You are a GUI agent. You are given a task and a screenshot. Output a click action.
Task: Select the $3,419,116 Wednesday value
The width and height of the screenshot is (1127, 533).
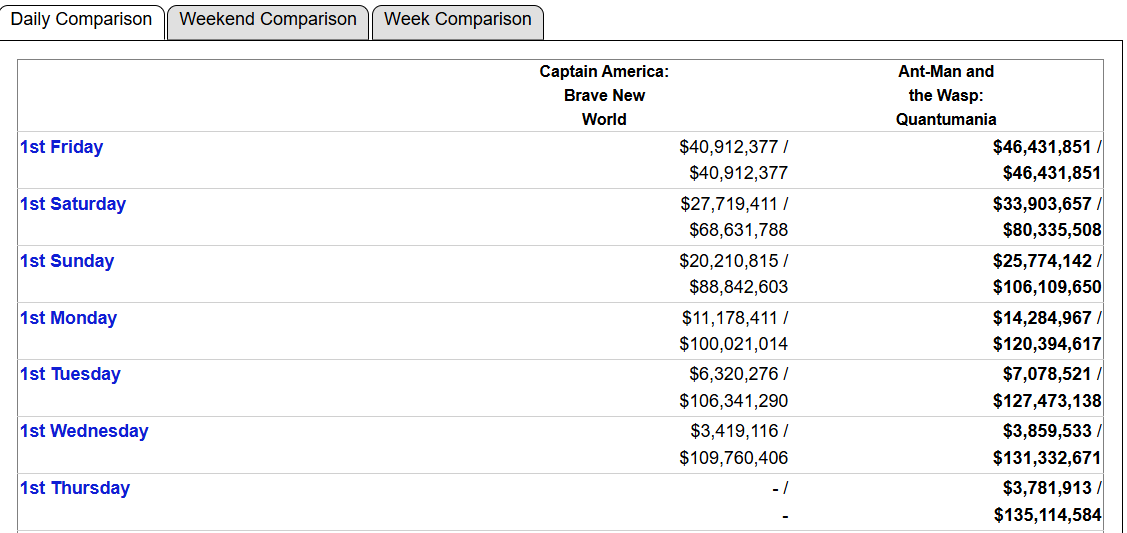pyautogui.click(x=734, y=431)
